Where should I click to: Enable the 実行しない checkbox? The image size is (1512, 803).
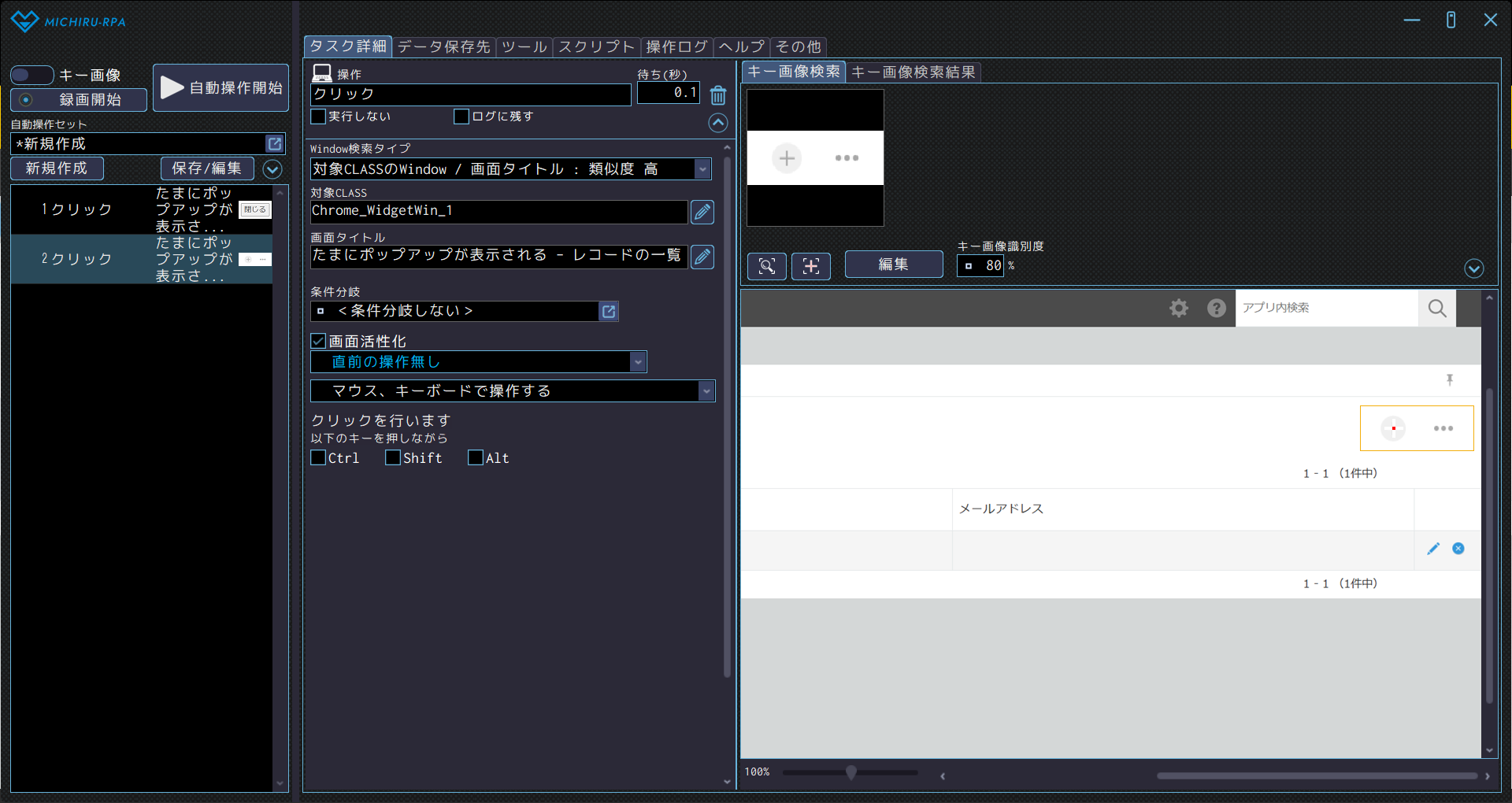tap(319, 117)
